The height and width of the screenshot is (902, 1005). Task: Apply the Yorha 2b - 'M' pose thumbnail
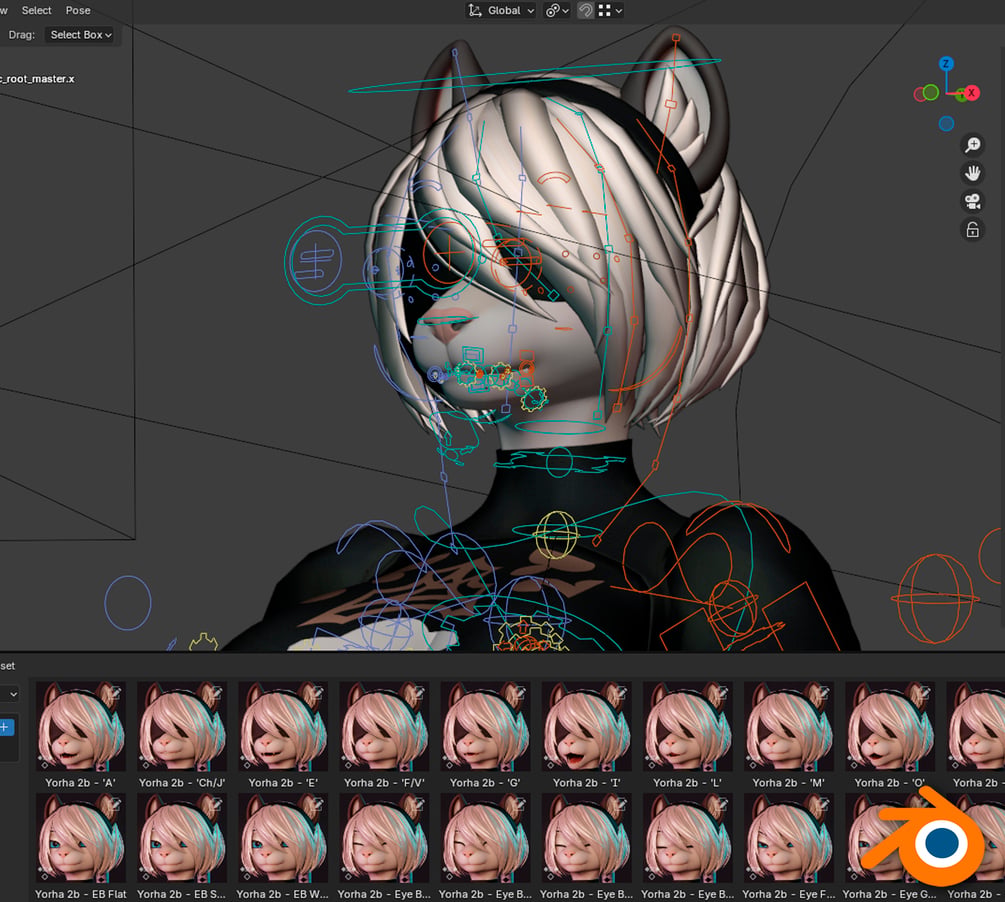pyautogui.click(x=788, y=735)
